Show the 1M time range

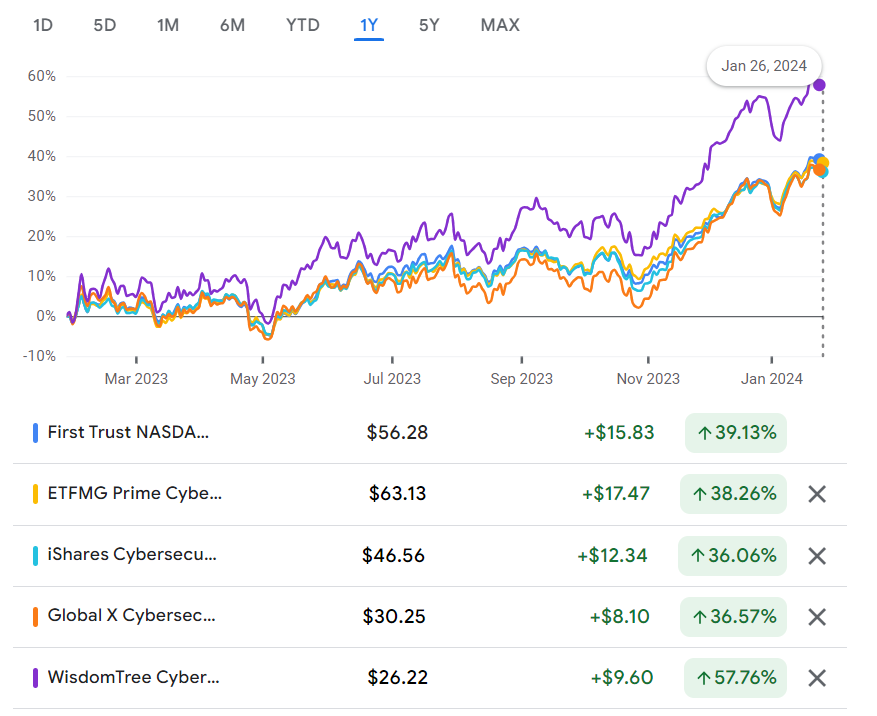point(168,25)
